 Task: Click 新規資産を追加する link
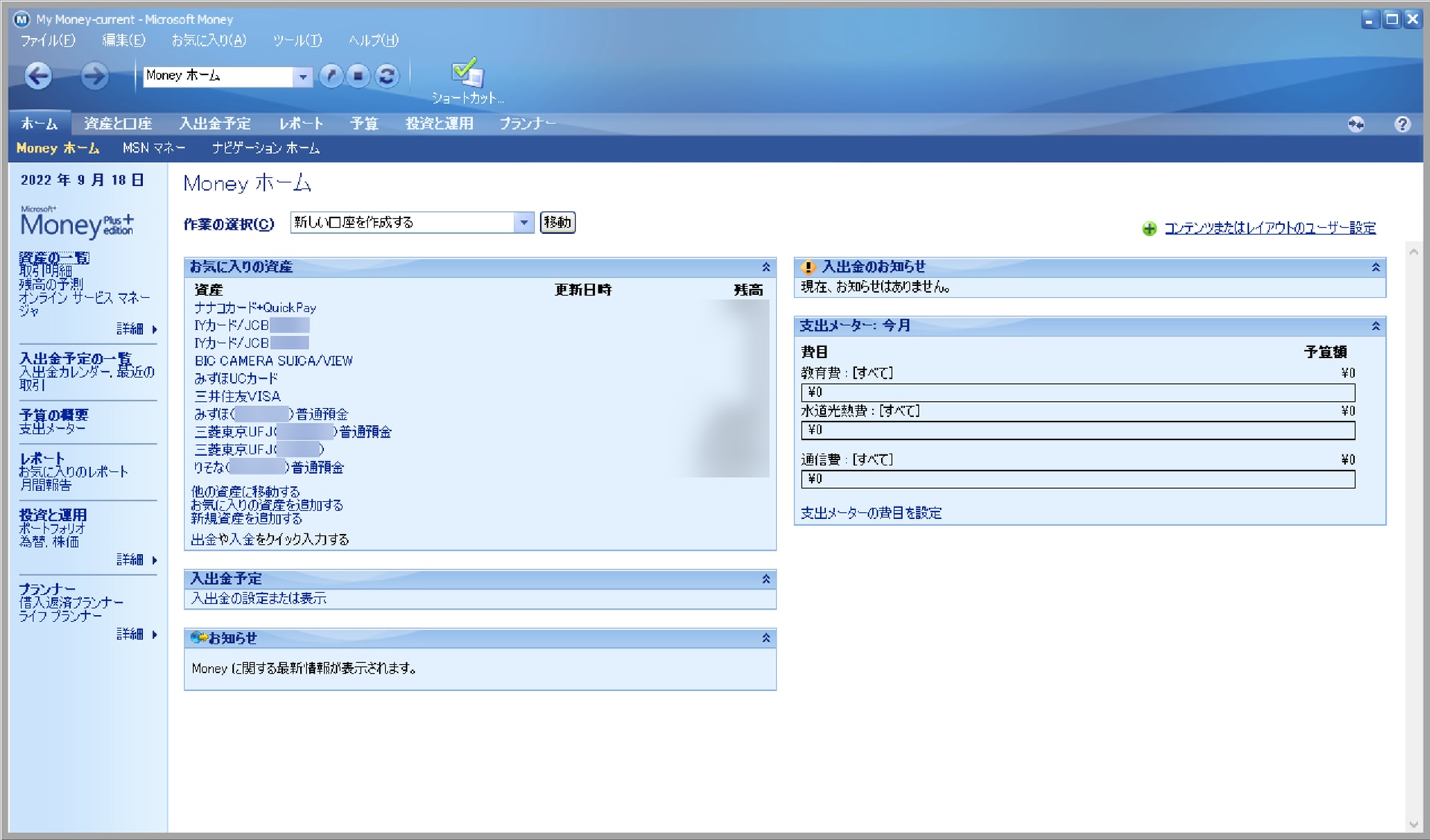click(x=247, y=519)
